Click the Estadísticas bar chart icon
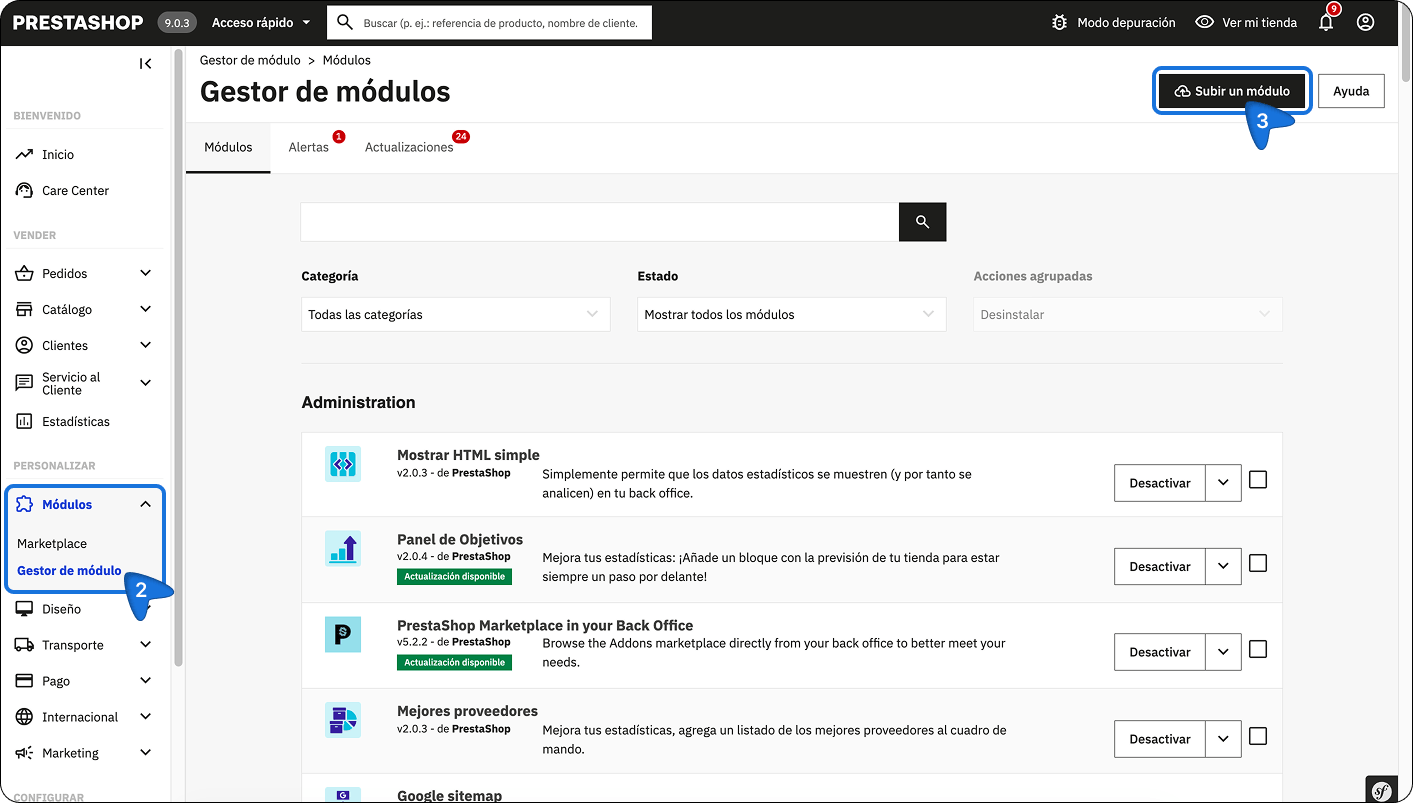The height and width of the screenshot is (803, 1413). [25, 421]
